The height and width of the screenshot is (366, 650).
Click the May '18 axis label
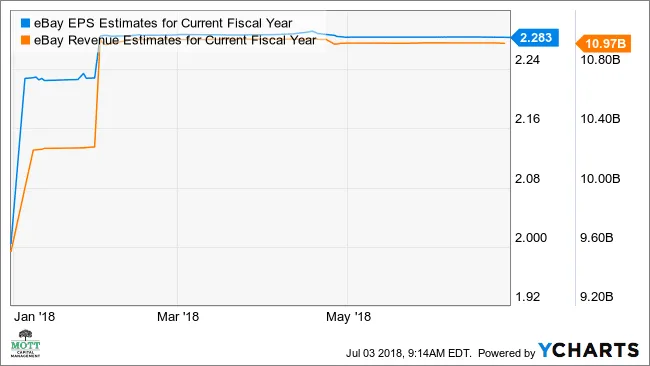click(x=348, y=317)
